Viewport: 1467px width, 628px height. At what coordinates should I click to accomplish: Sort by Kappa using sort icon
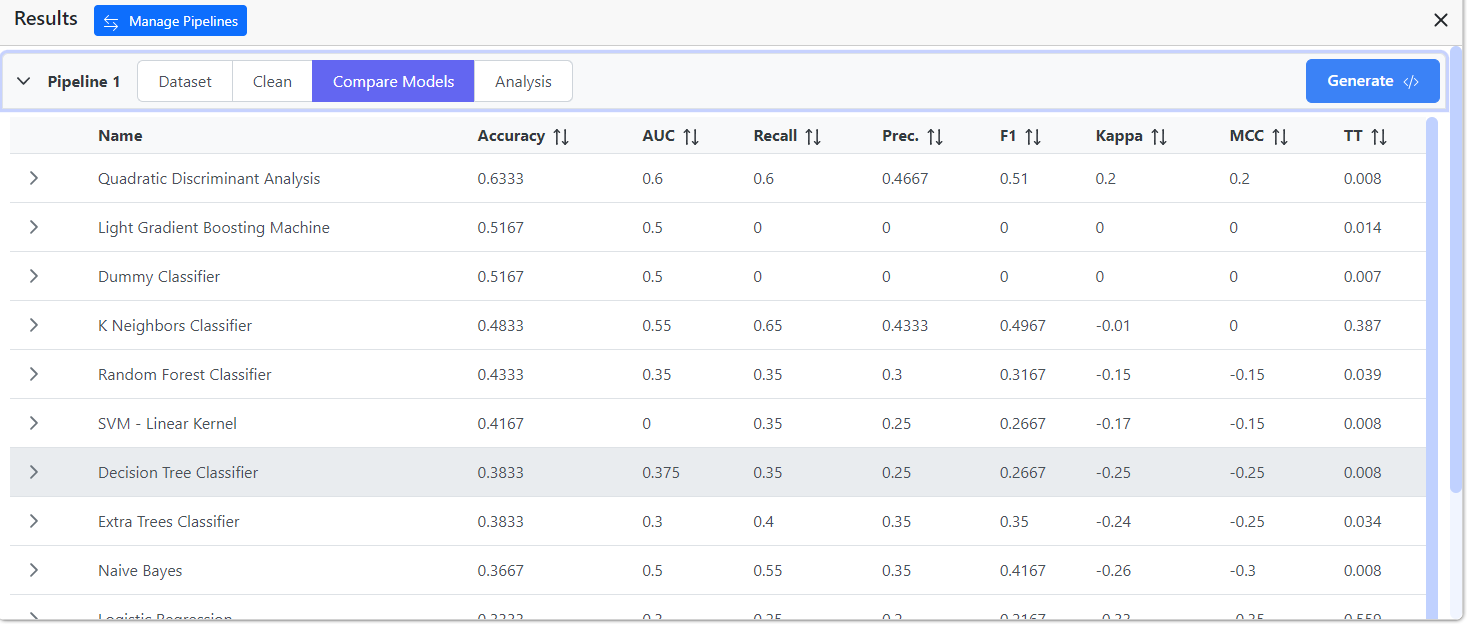[x=1159, y=136]
